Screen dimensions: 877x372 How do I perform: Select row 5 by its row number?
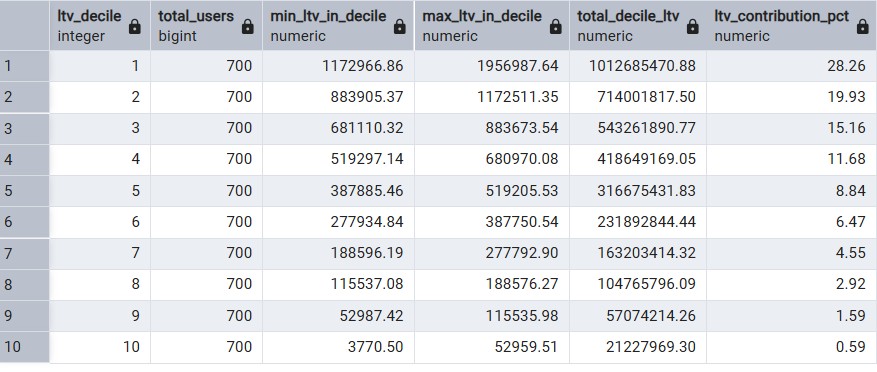pyautogui.click(x=25, y=191)
